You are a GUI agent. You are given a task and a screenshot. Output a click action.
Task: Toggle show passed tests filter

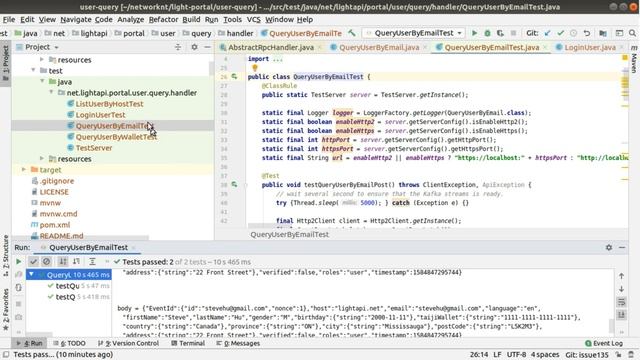click(33, 262)
